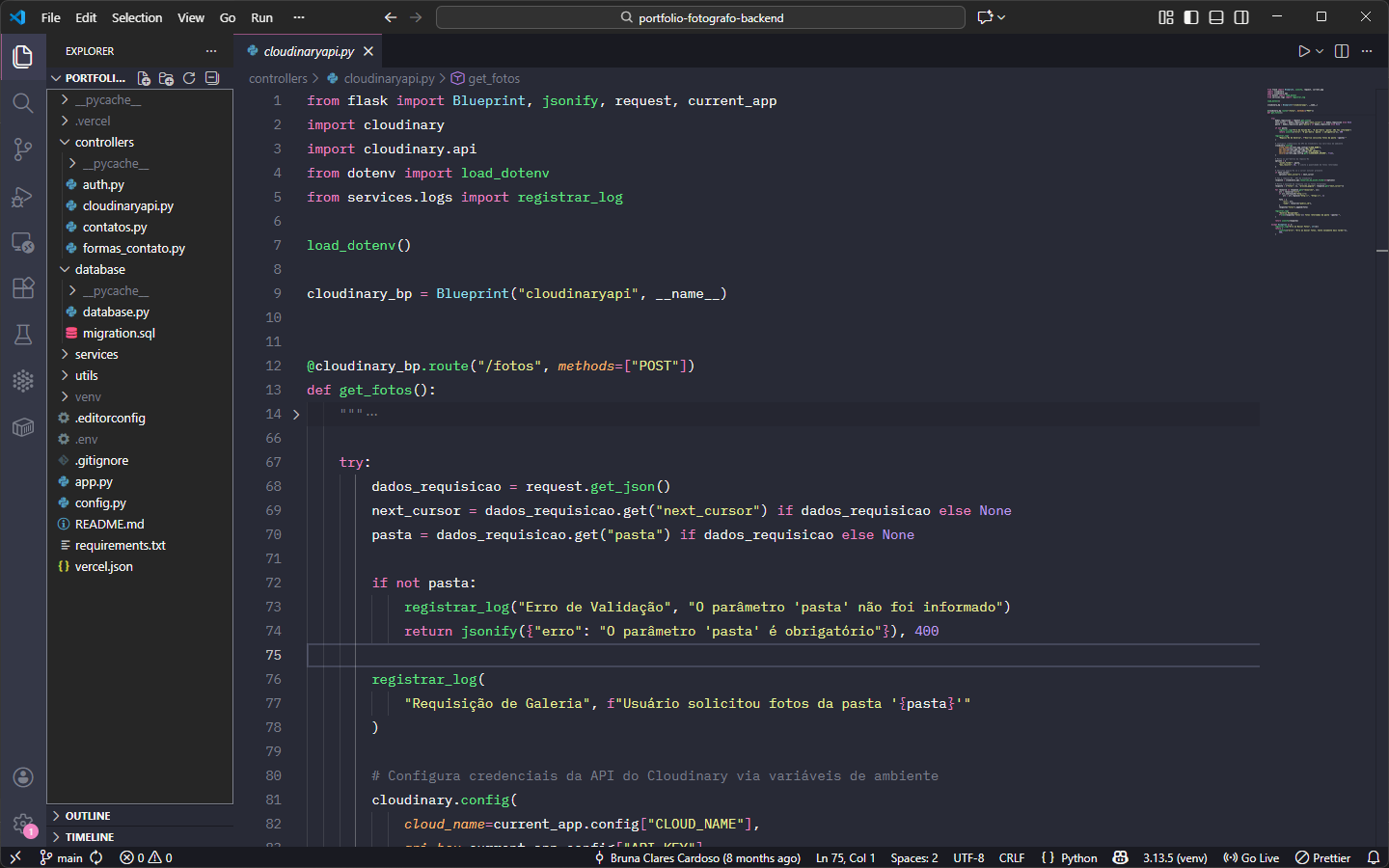This screenshot has width=1389, height=868.
Task: Open the Run and Debug view
Action: pos(23,197)
